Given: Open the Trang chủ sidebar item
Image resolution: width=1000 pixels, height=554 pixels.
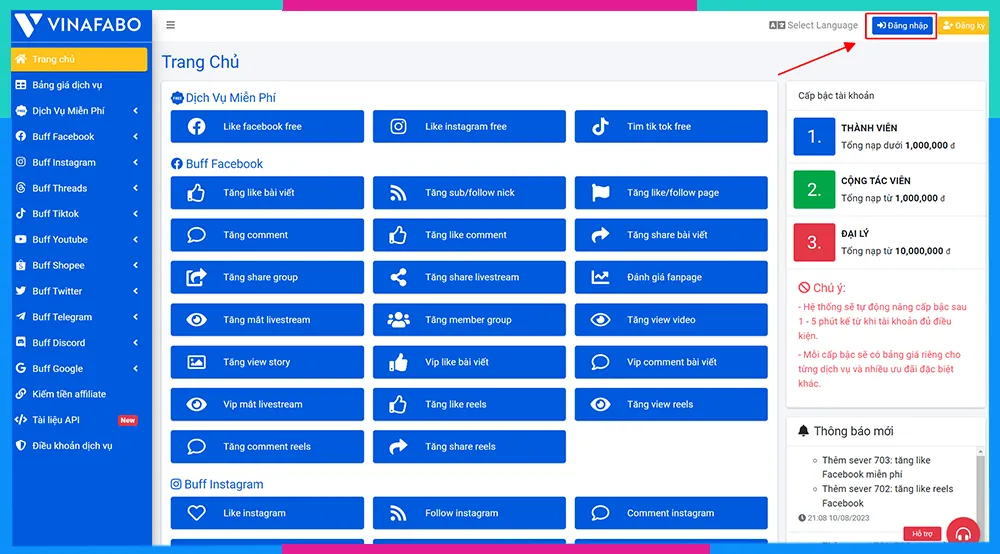Looking at the screenshot, I should click(x=79, y=59).
